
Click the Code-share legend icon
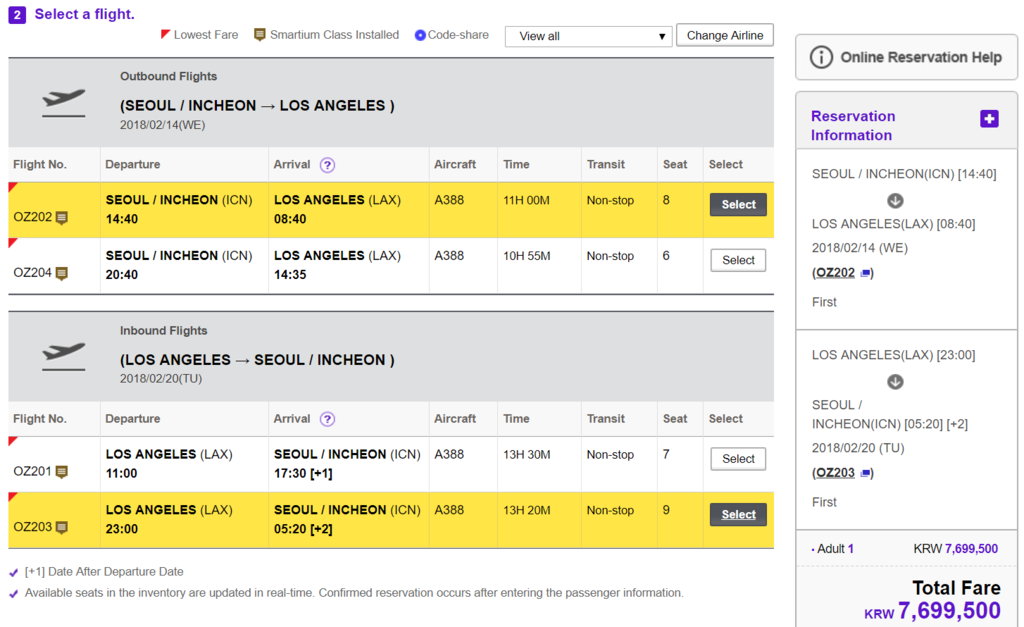tap(420, 35)
